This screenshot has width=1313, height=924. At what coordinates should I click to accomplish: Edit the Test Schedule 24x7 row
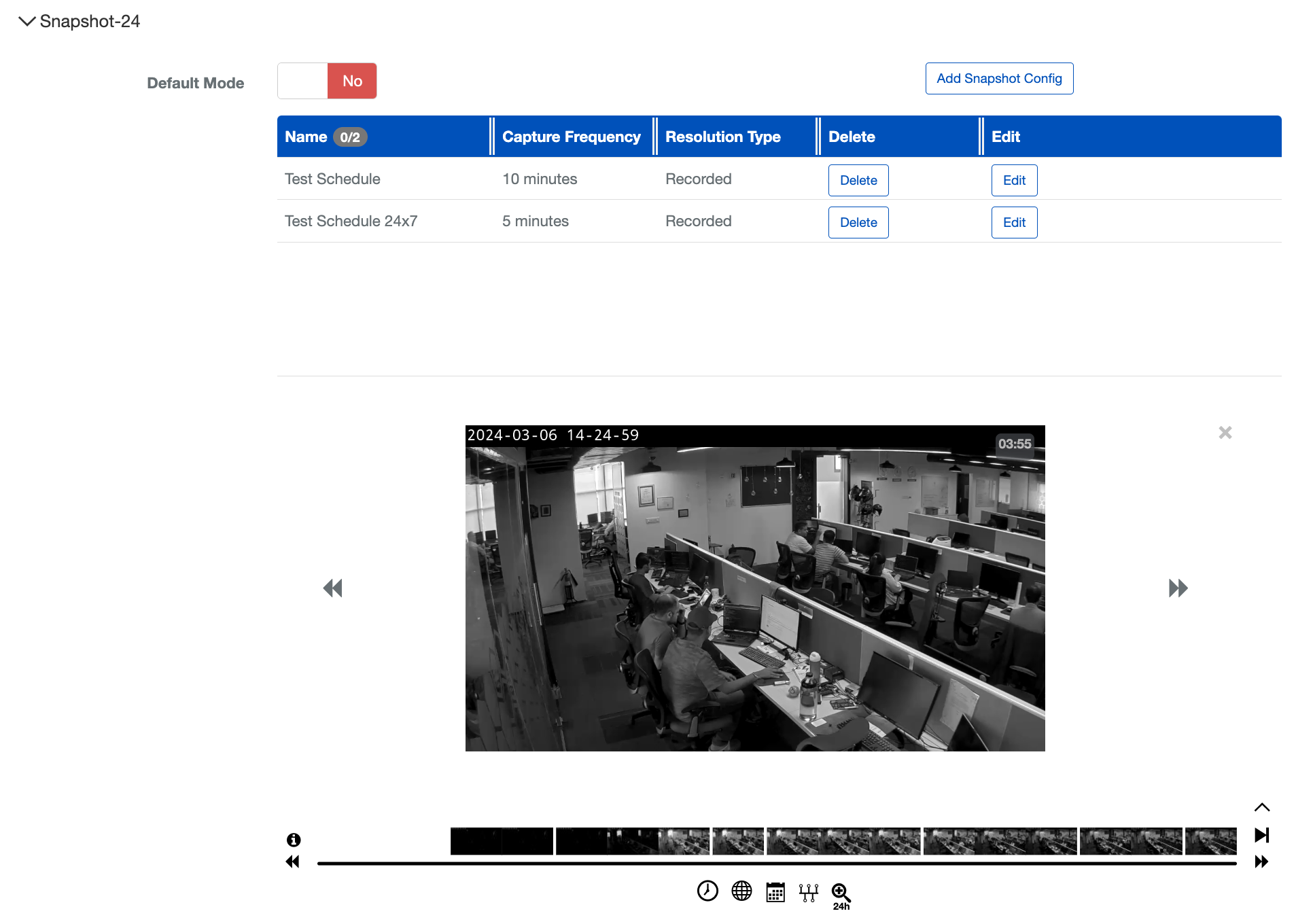coord(1013,223)
